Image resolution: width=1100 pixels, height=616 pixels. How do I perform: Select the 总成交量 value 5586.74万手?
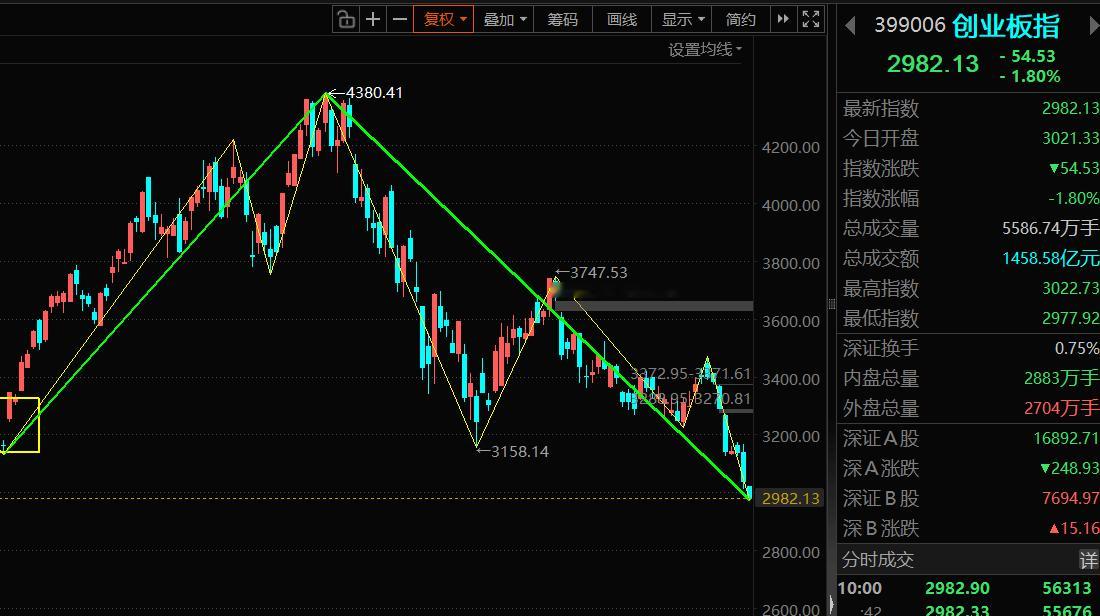pos(1050,228)
